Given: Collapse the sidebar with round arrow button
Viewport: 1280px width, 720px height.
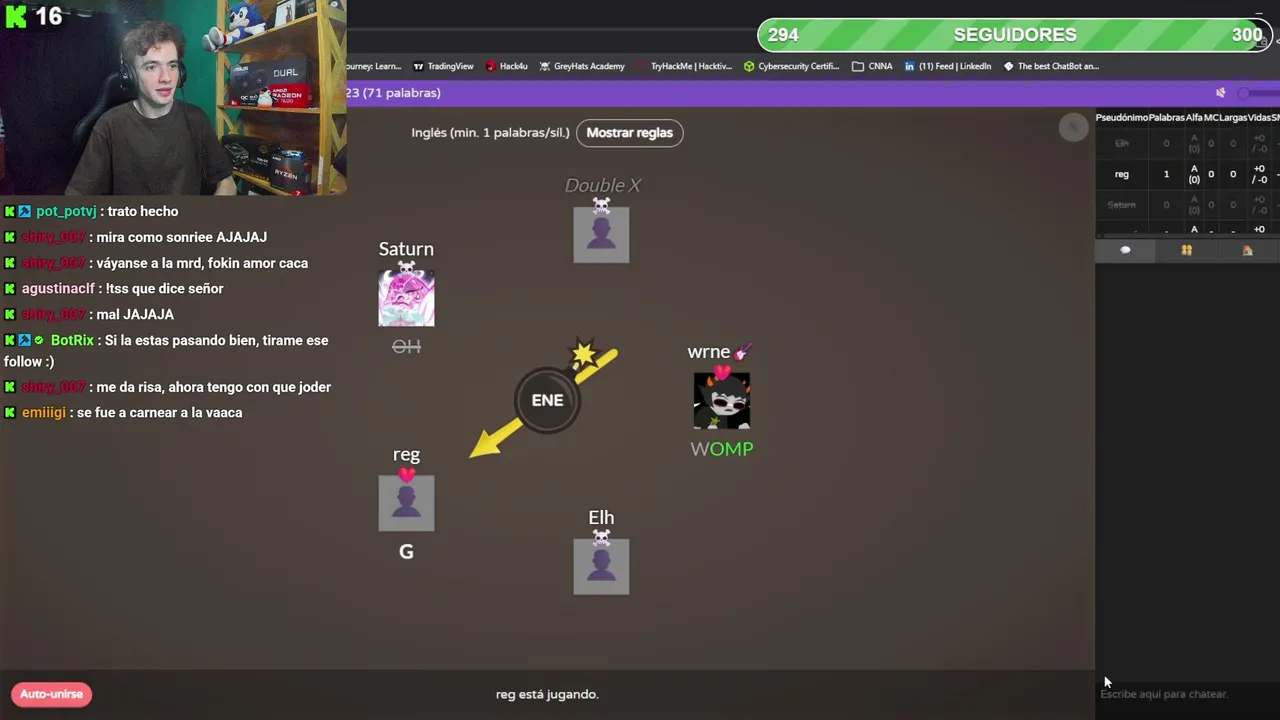Looking at the screenshot, I should point(1073,127).
